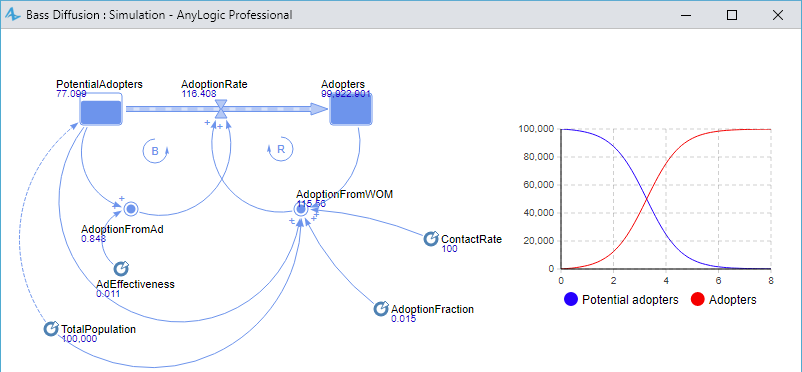Select the AdEffectiveness parameter icon
The height and width of the screenshot is (372, 802).
click(x=121, y=269)
